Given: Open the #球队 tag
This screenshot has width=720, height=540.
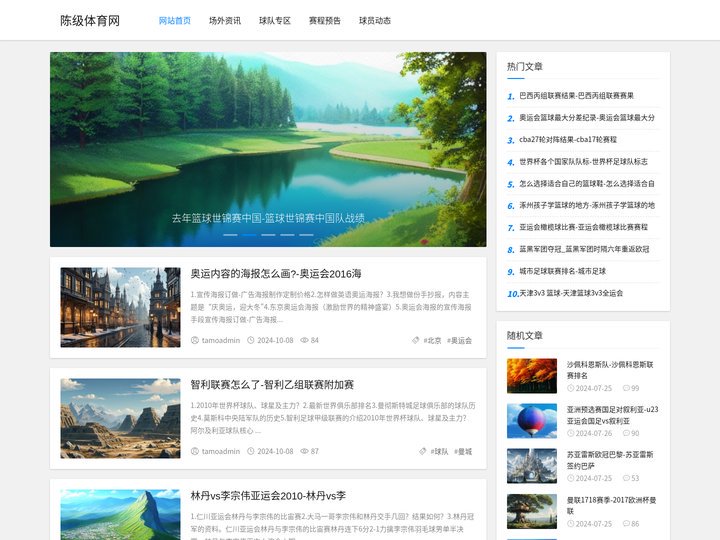Looking at the screenshot, I should click(439, 451).
